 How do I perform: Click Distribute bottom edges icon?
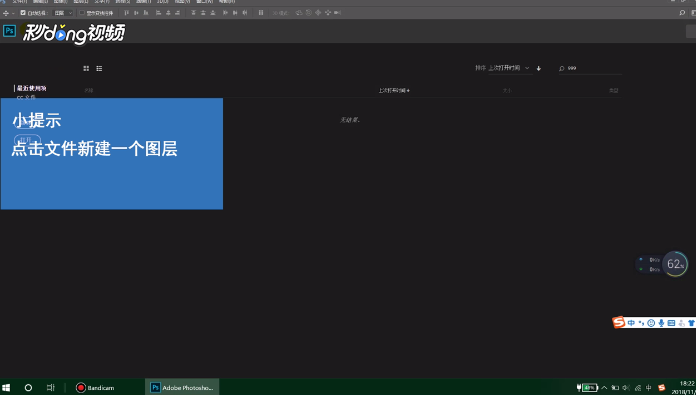tap(213, 13)
